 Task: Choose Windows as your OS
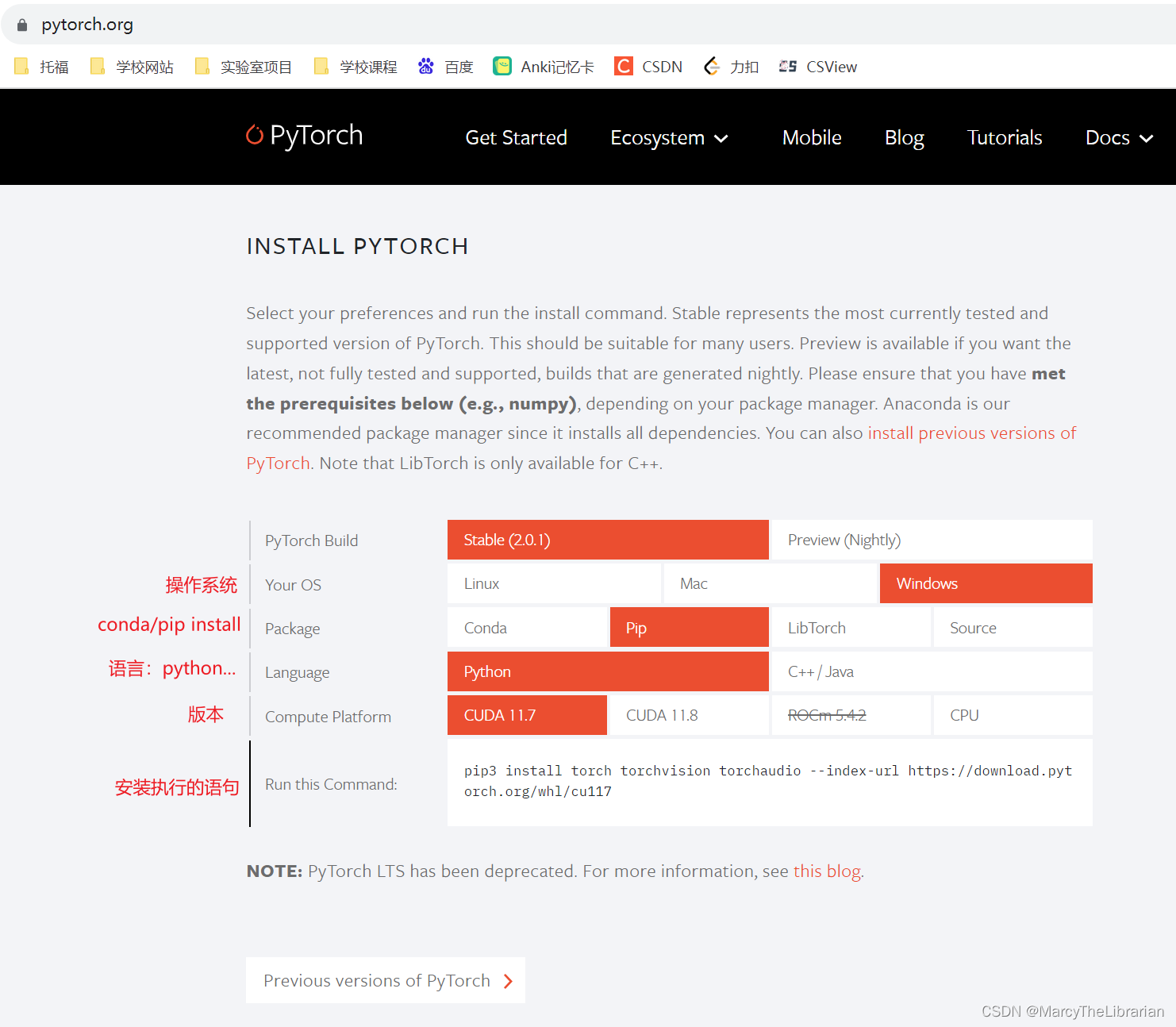pyautogui.click(x=986, y=583)
